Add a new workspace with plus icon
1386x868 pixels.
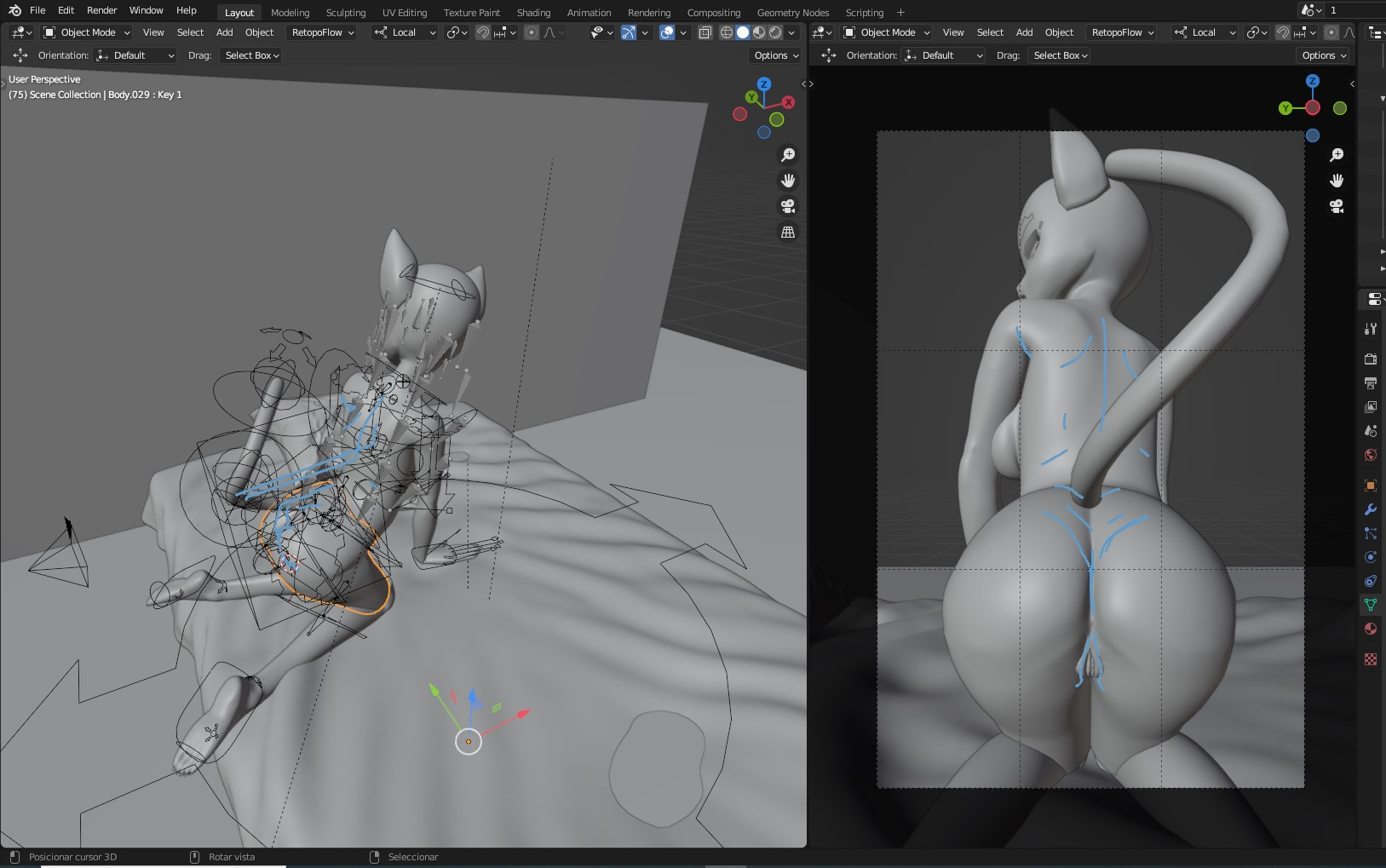(900, 12)
